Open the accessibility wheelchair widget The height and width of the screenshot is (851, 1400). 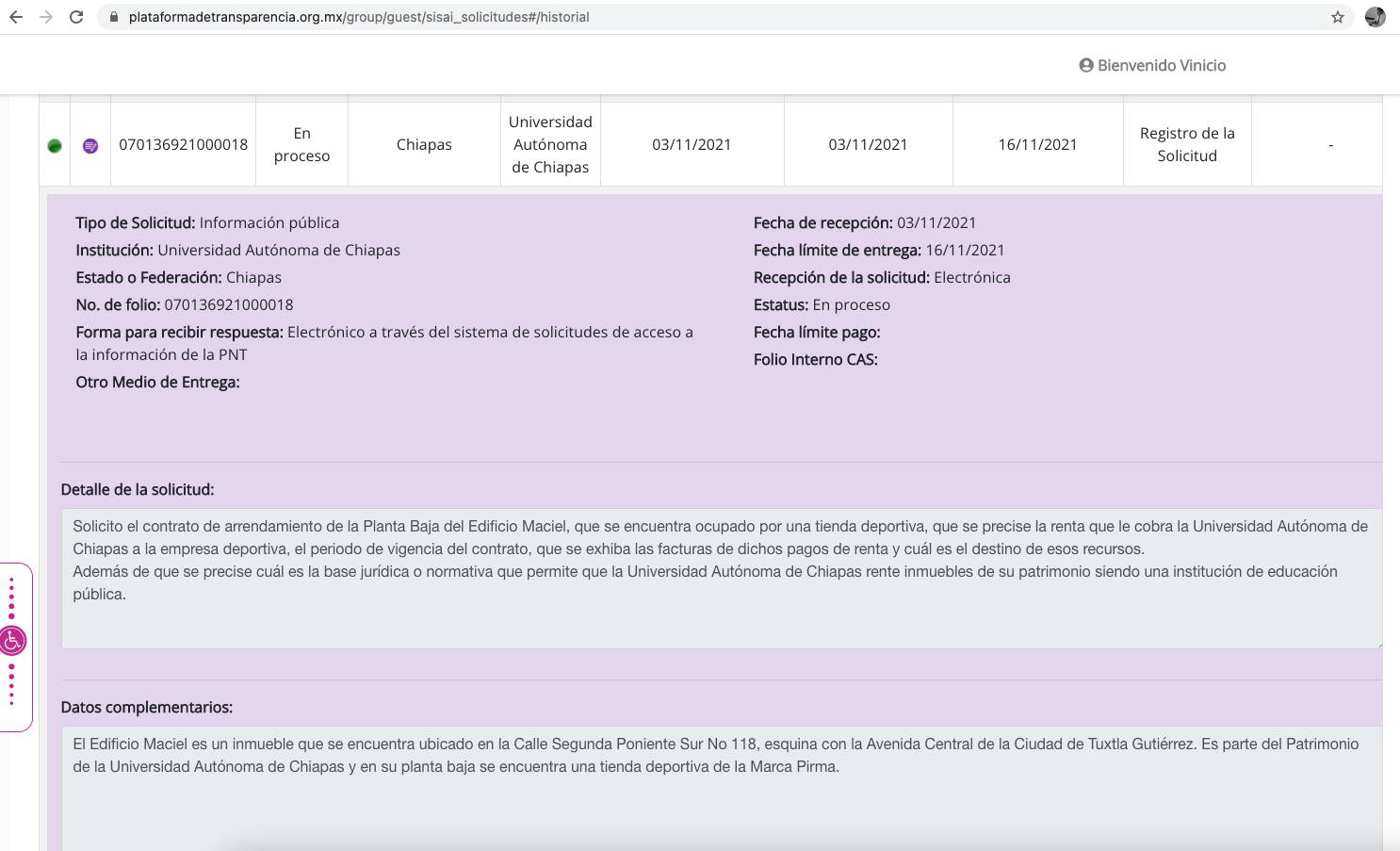coord(12,641)
